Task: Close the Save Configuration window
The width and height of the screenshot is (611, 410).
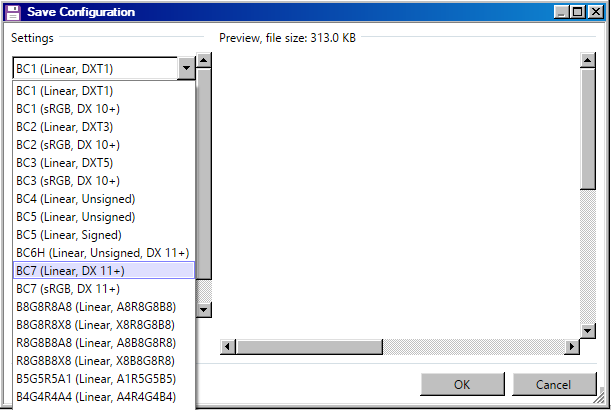Action: click(x=596, y=12)
